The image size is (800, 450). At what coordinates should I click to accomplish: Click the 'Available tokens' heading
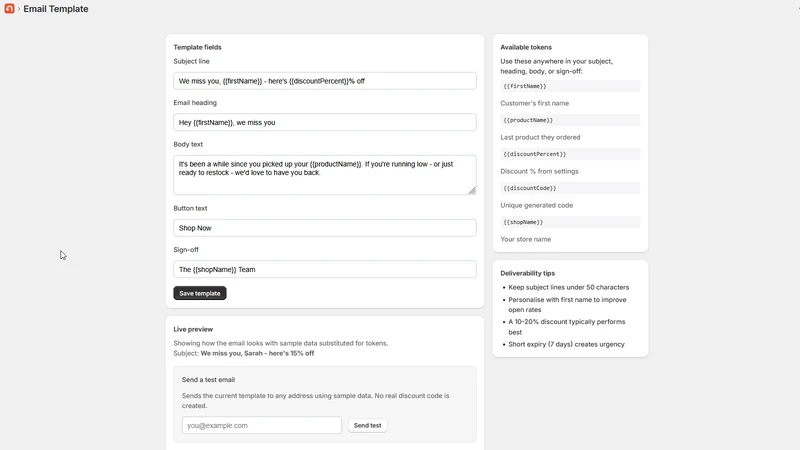(526, 47)
